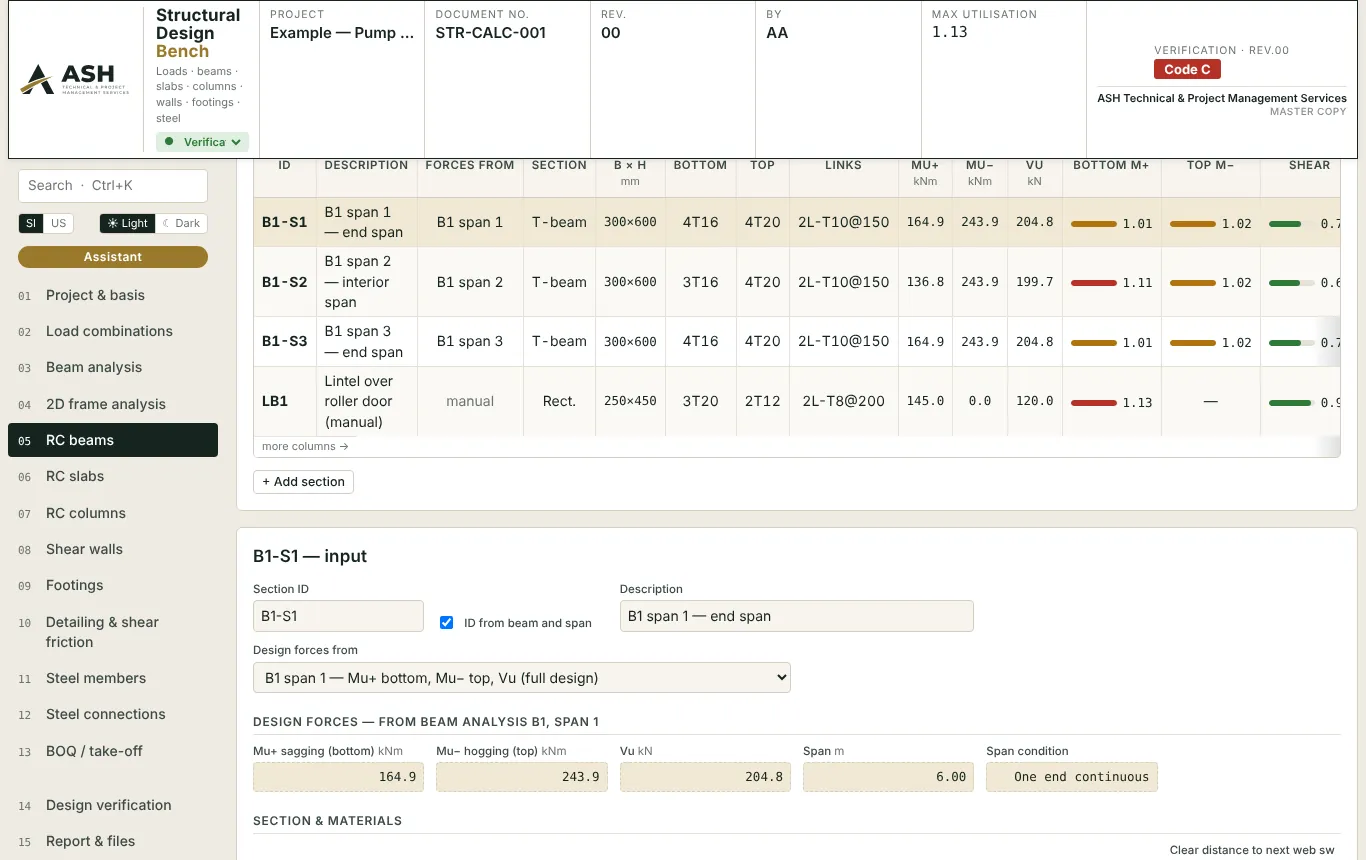The height and width of the screenshot is (860, 1366).
Task: Click the Mu+ sagging value 164.9 field
Action: [x=338, y=777]
